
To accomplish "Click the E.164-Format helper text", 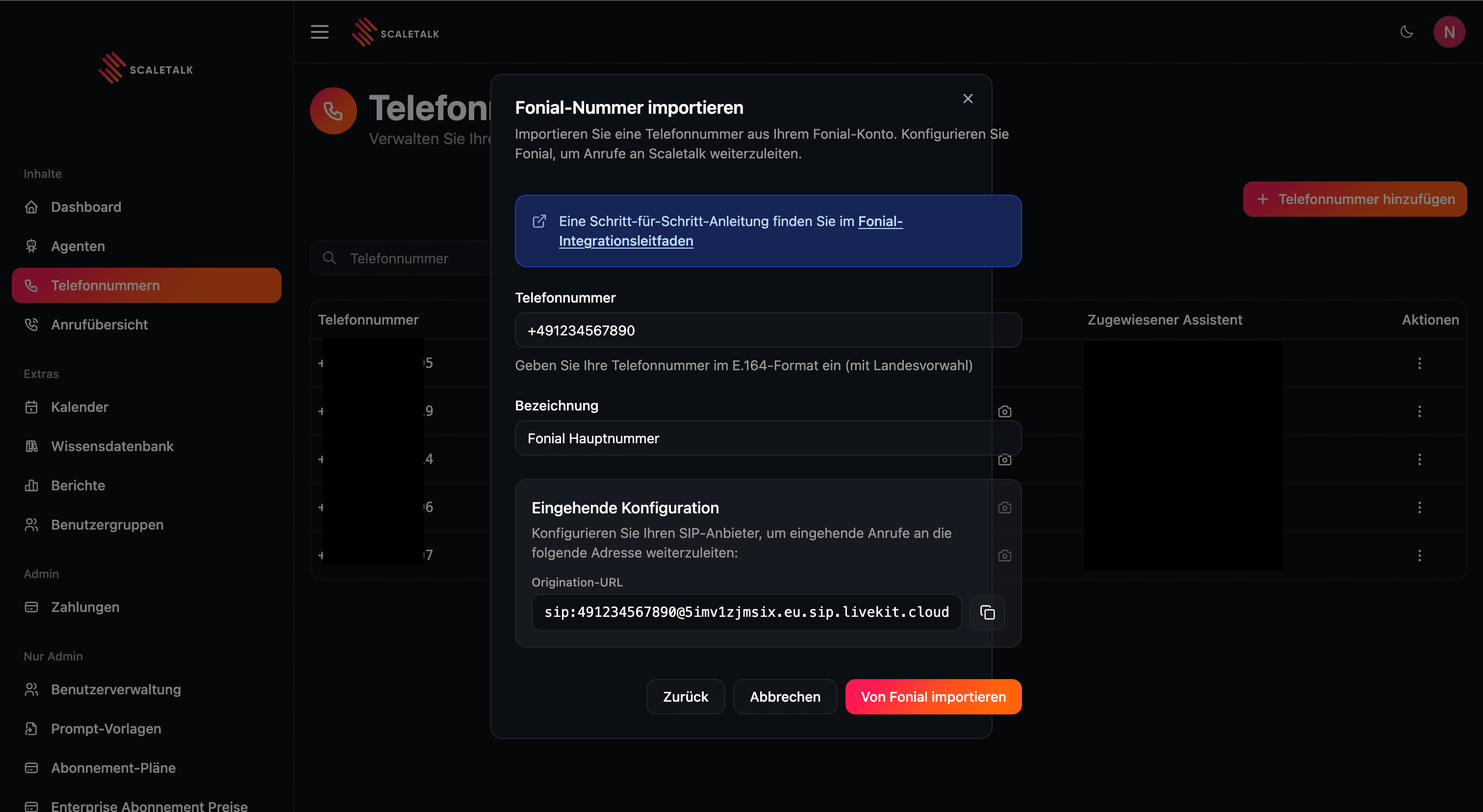I will [x=744, y=365].
